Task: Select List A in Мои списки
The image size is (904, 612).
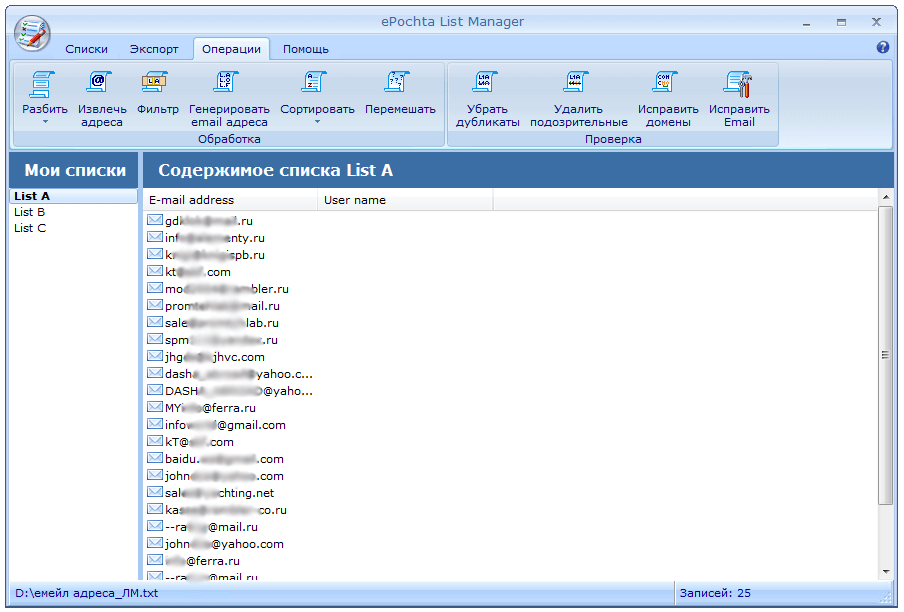Action: 74,196
